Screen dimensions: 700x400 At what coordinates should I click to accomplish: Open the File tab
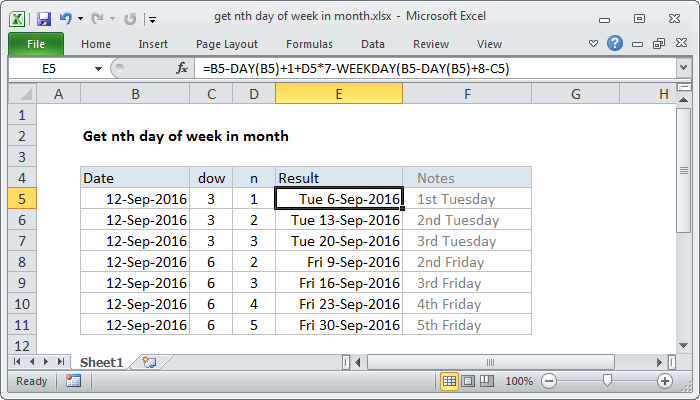(36, 44)
